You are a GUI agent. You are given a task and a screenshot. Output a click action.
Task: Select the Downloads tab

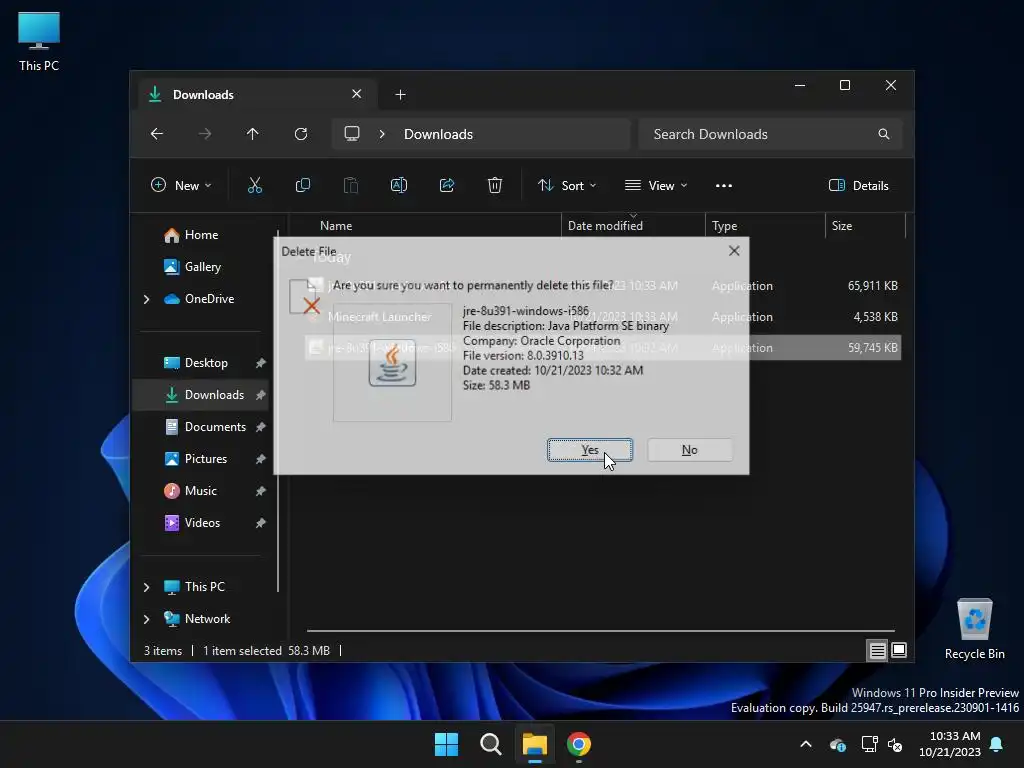(x=258, y=95)
